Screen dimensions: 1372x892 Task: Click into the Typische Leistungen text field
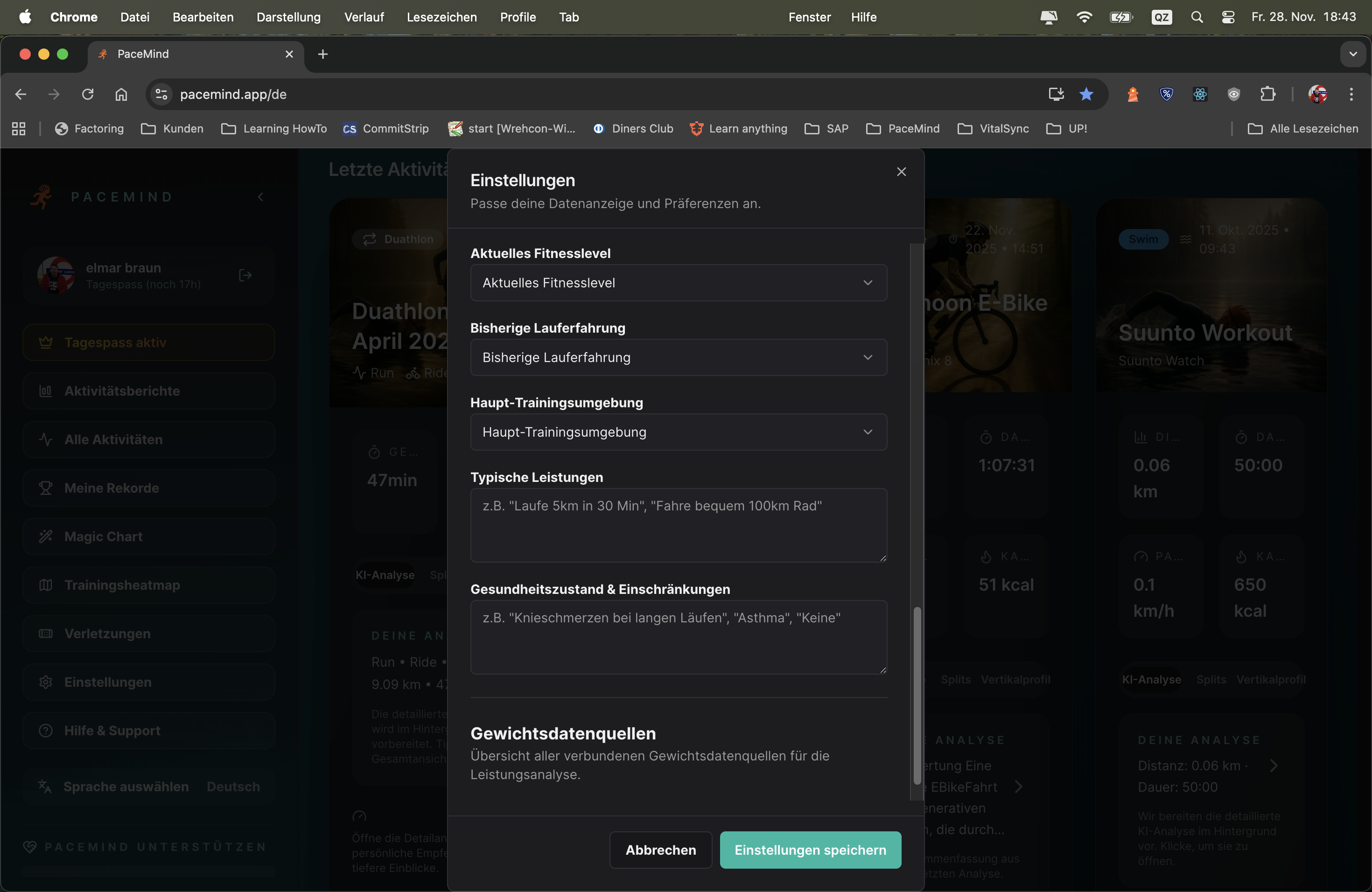click(678, 524)
